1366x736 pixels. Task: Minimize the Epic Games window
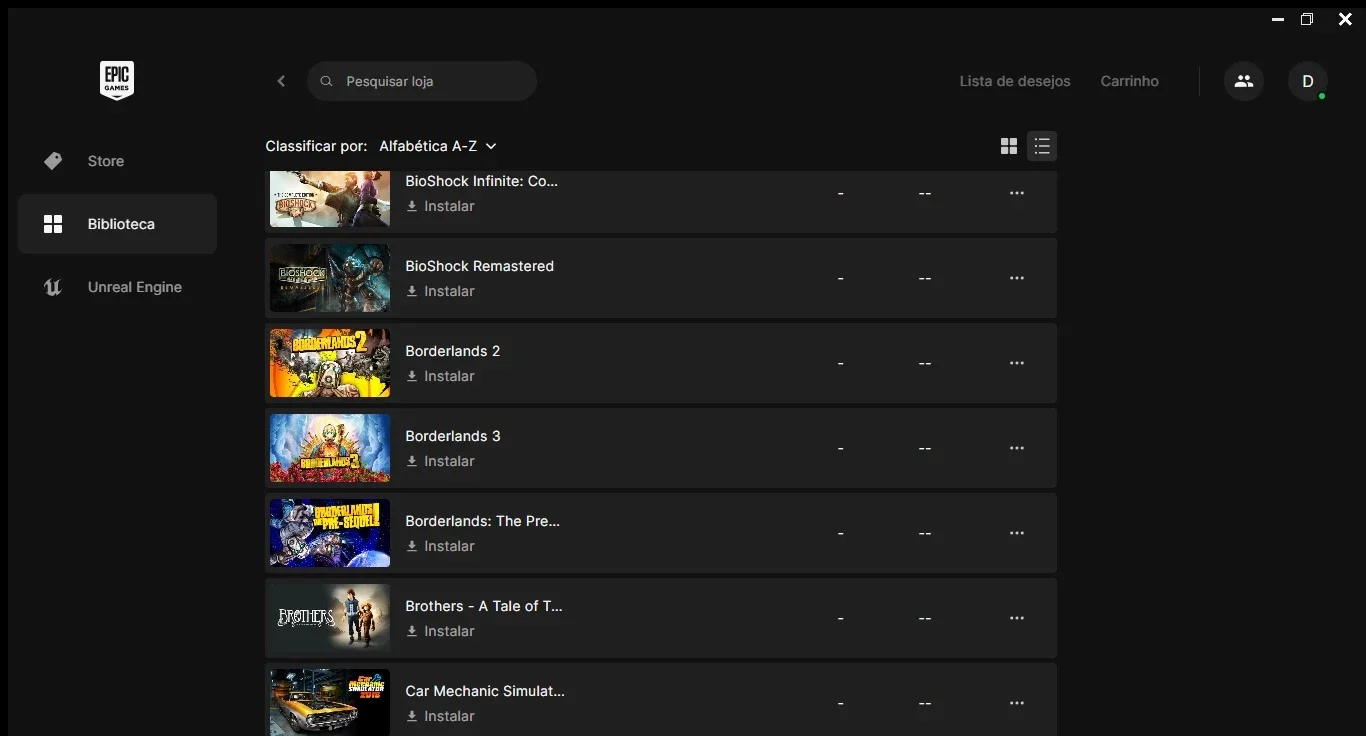[x=1278, y=19]
